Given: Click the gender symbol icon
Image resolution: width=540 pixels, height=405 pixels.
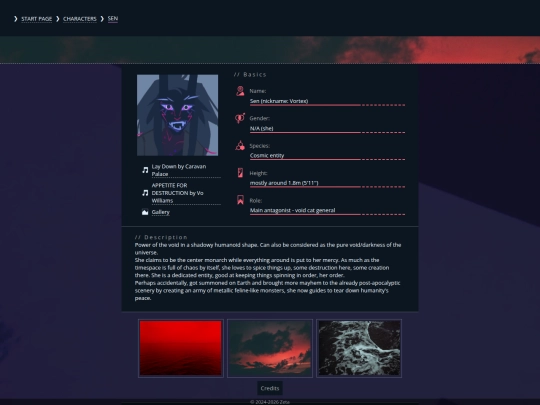Looking at the screenshot, I should 240,118.
